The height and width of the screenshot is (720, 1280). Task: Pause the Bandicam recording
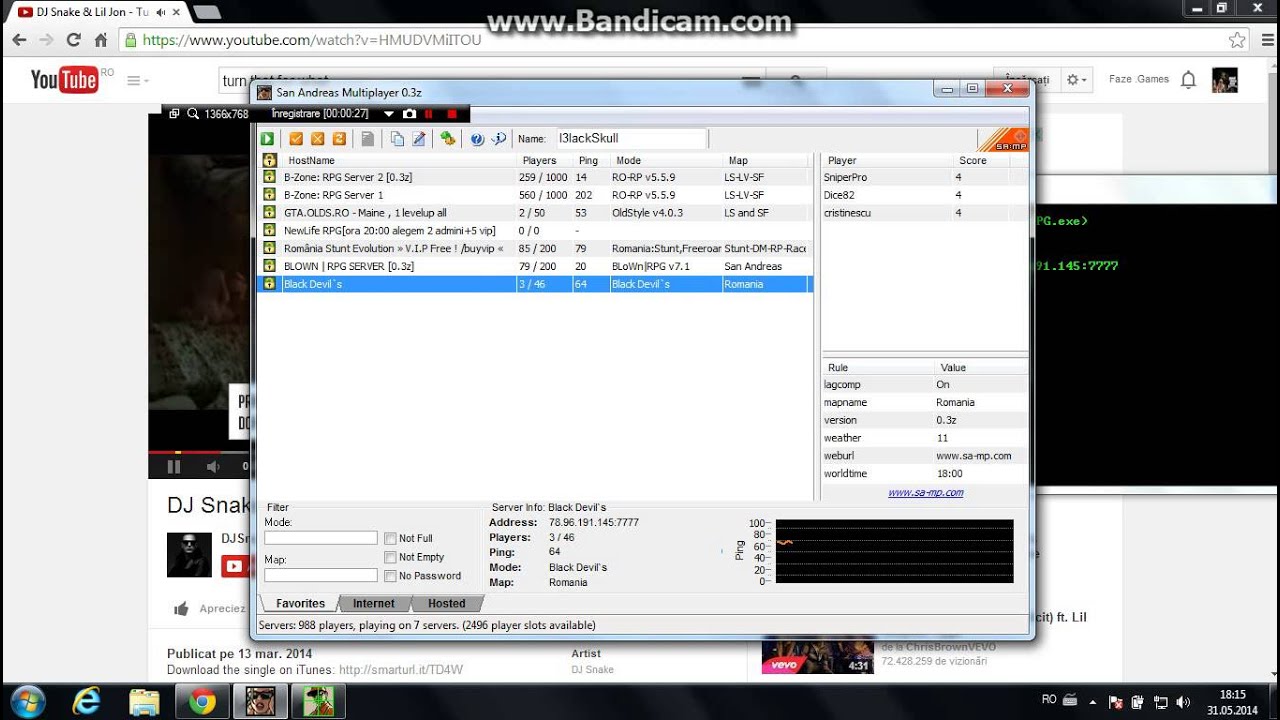[x=428, y=114]
